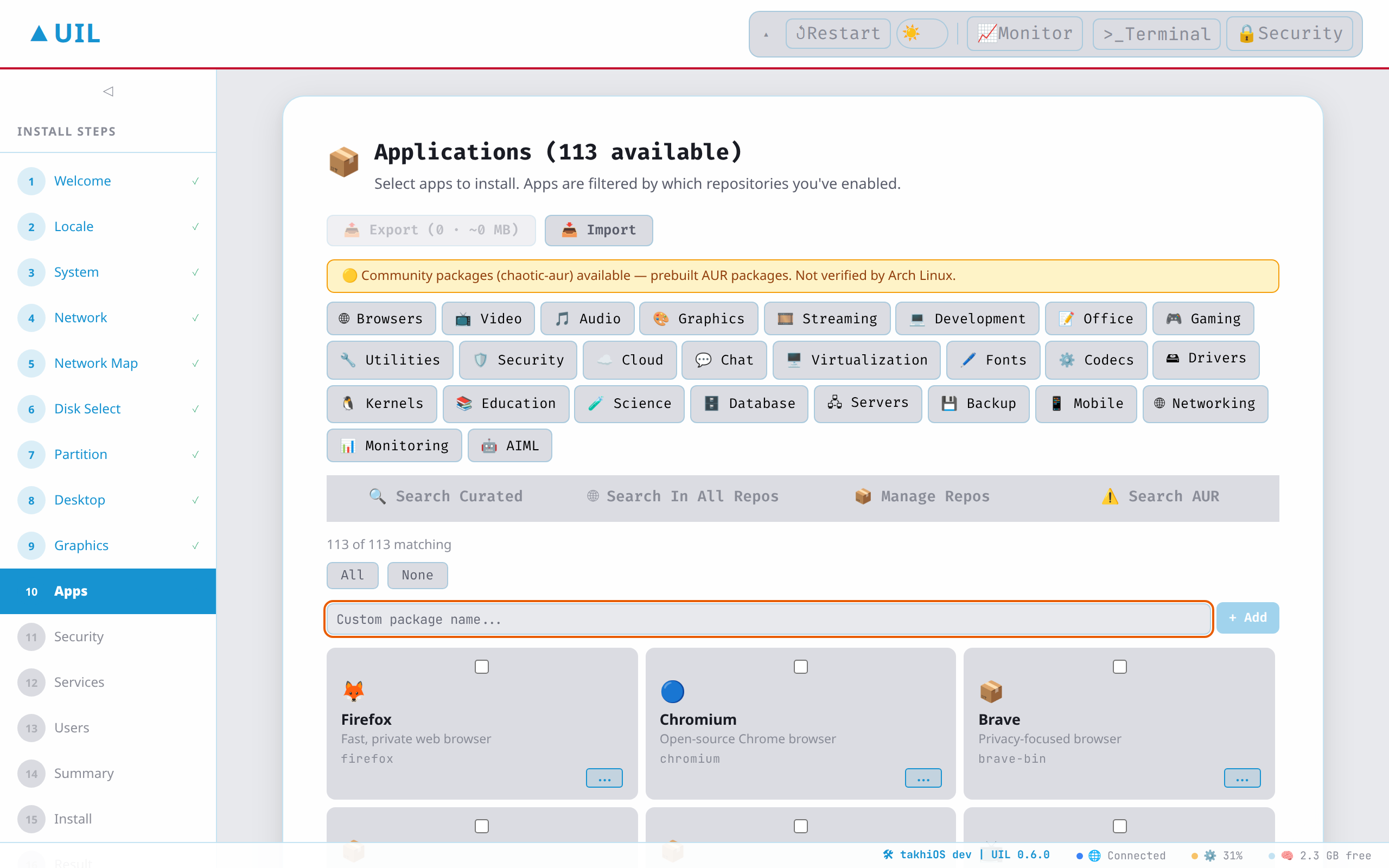Filter by Fonts category
Image resolution: width=1389 pixels, height=868 pixels.
(x=993, y=360)
